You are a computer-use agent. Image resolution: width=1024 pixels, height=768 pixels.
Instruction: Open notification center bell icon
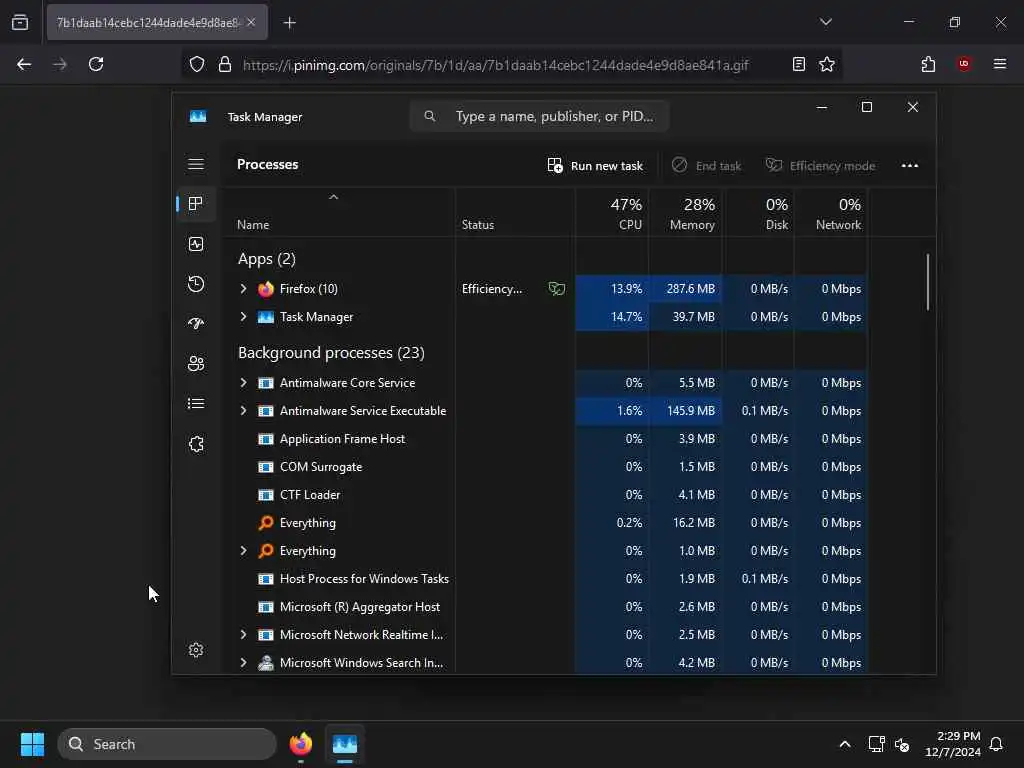click(997, 744)
